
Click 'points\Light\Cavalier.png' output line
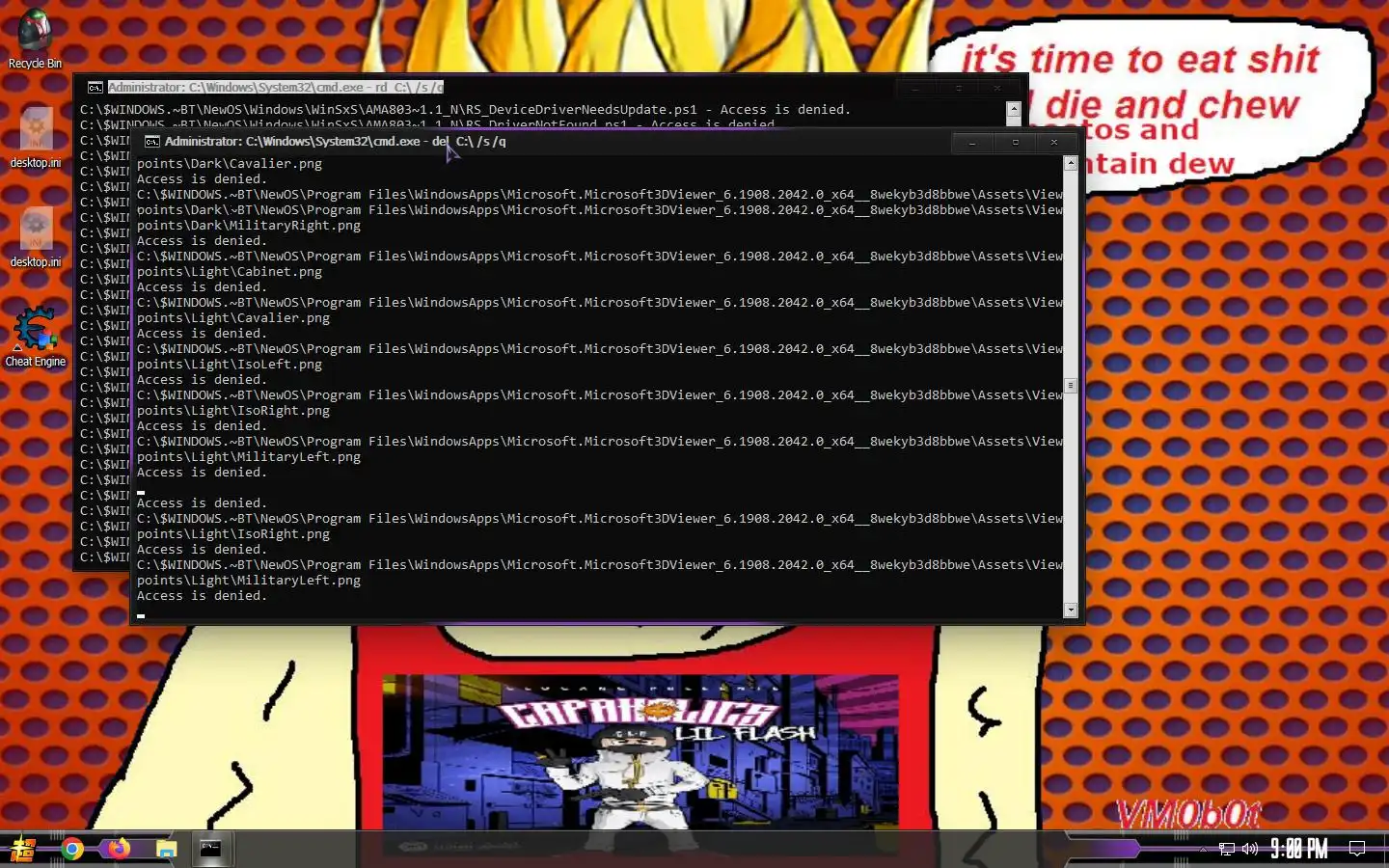tap(233, 318)
